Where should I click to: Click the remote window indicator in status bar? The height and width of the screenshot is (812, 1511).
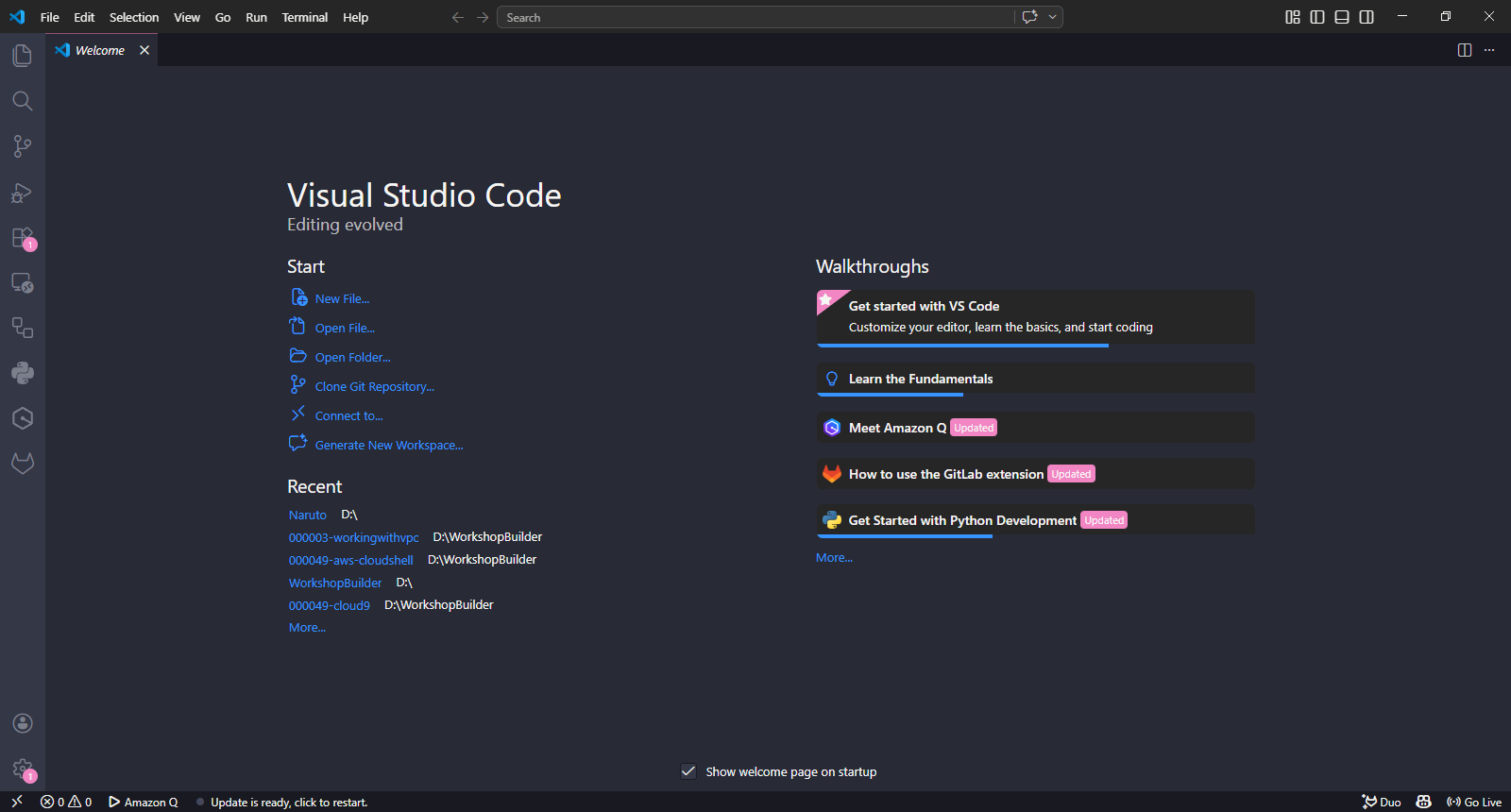(16, 802)
